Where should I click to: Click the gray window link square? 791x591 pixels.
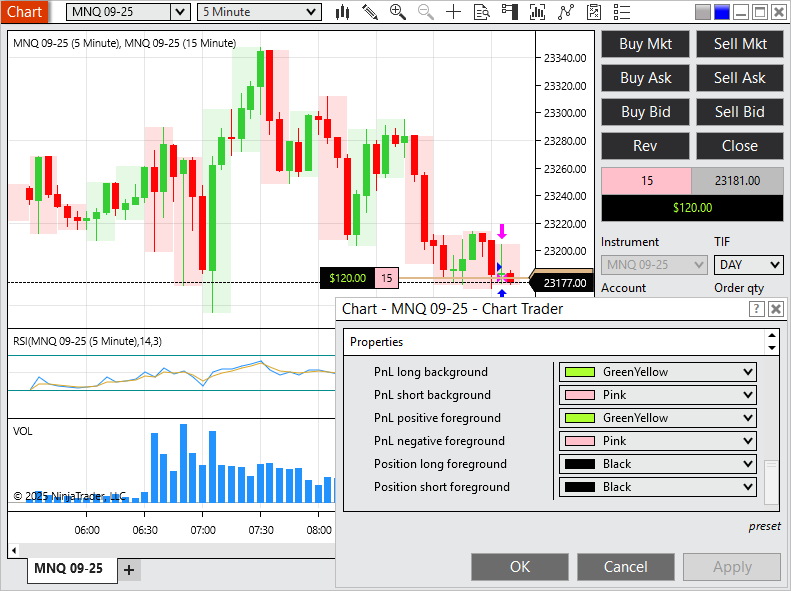tap(703, 12)
